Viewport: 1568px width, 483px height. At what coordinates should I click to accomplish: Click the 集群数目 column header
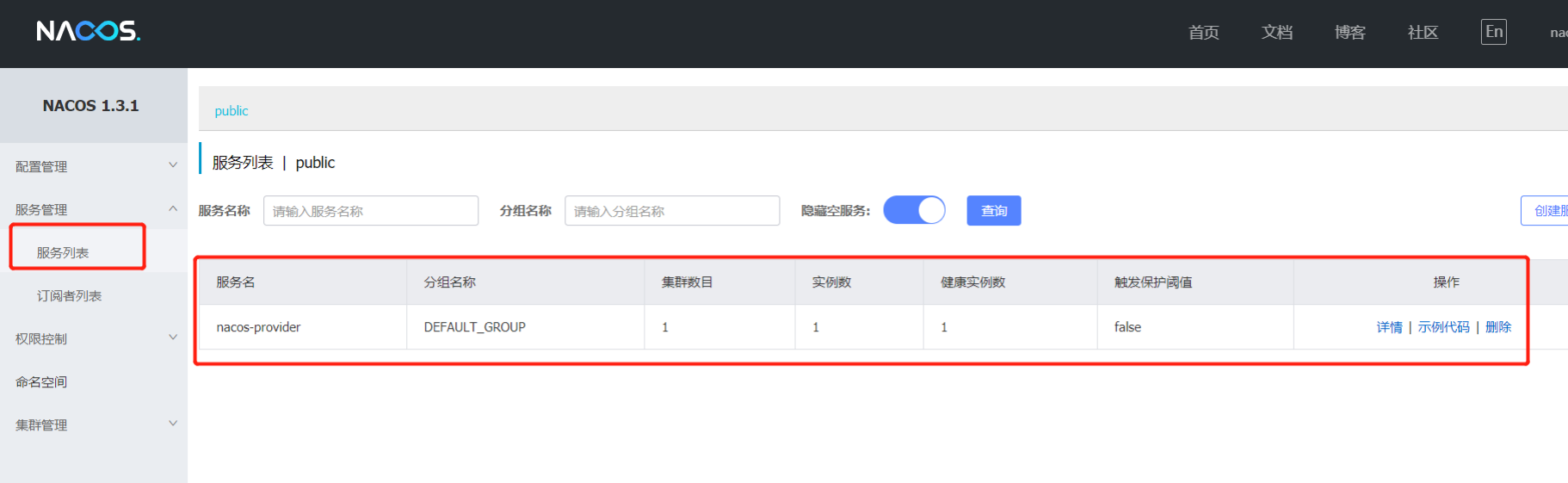719,282
